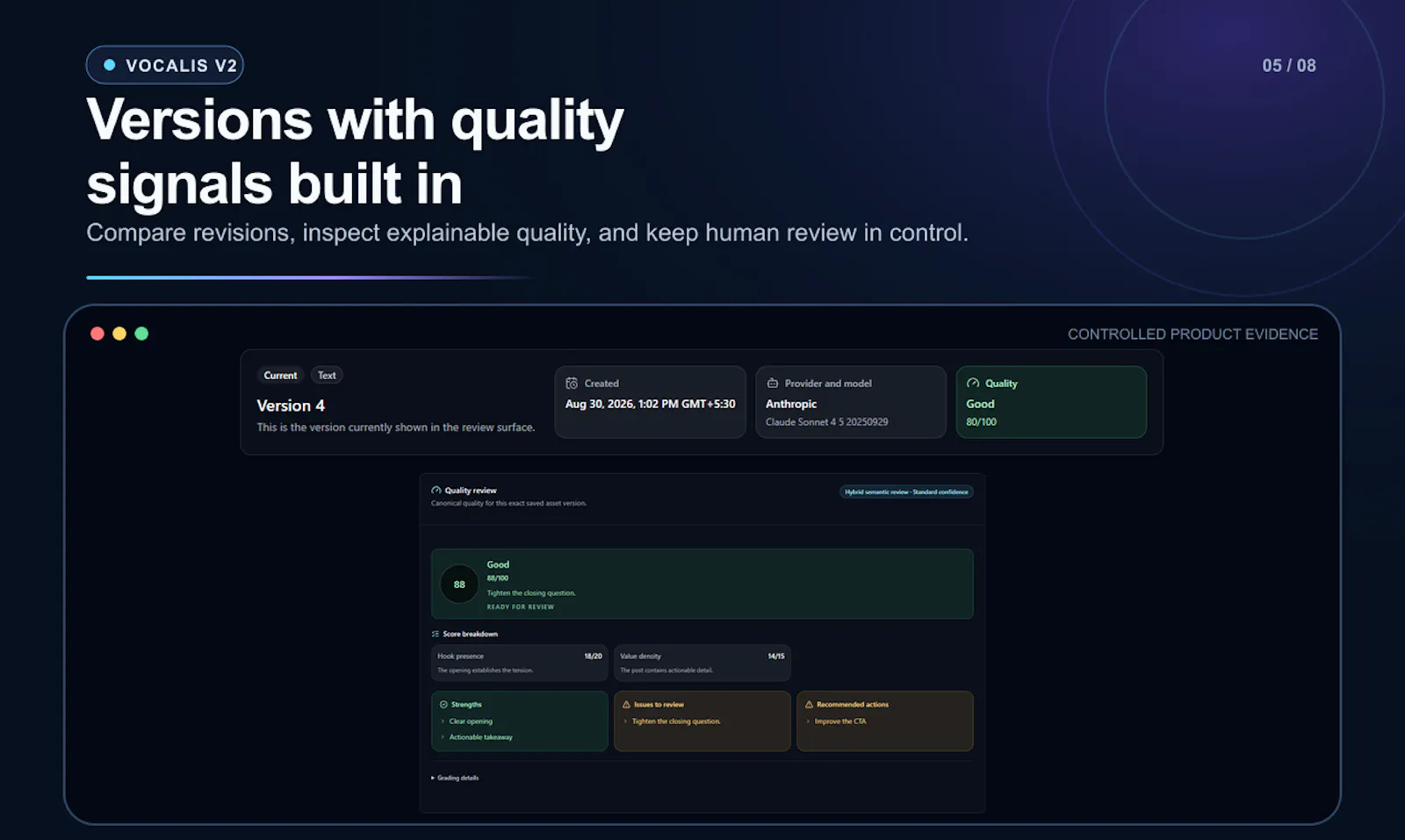
Task: Click the list icon beside Score breakdown
Action: point(436,634)
